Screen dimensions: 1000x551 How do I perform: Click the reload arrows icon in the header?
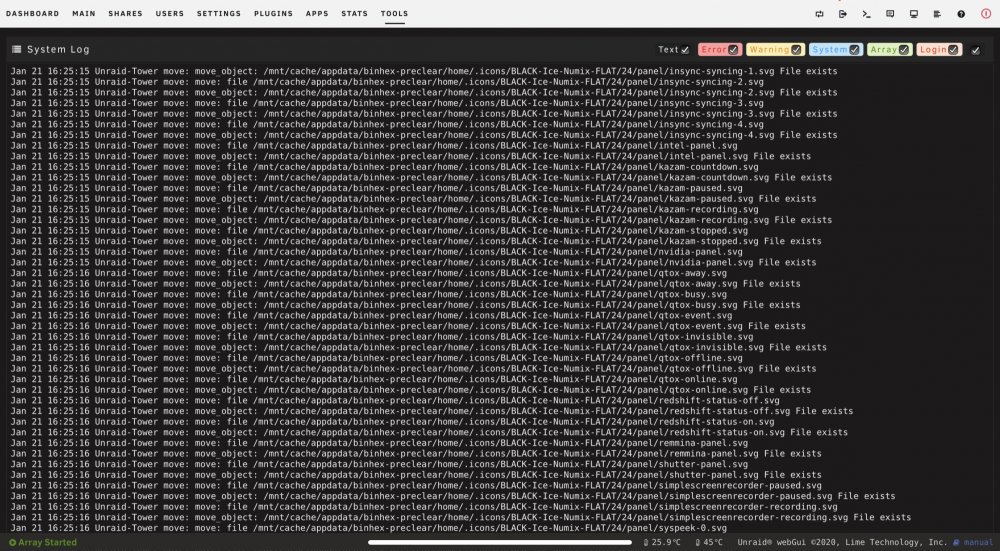[820, 14]
